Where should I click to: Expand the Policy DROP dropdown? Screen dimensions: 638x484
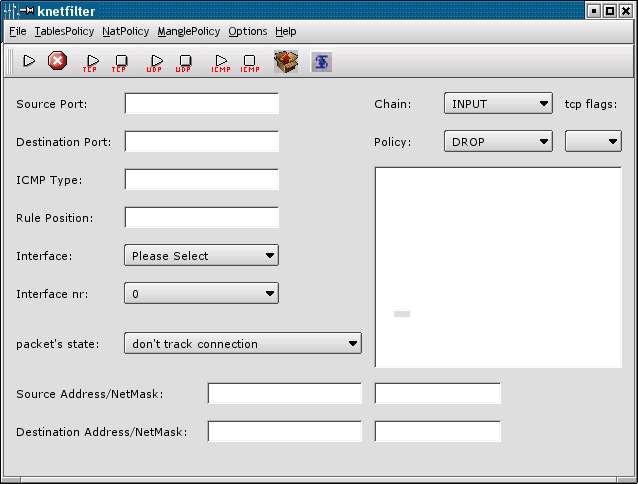pos(498,141)
